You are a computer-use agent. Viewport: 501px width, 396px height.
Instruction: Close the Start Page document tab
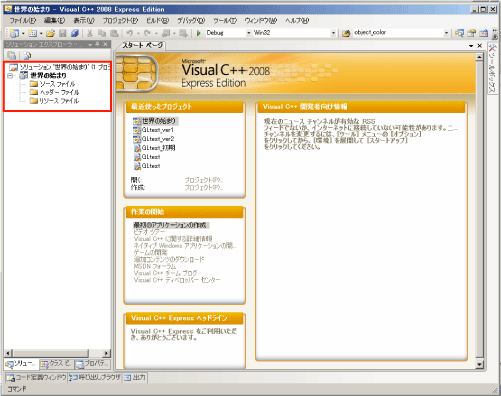pyautogui.click(x=480, y=46)
